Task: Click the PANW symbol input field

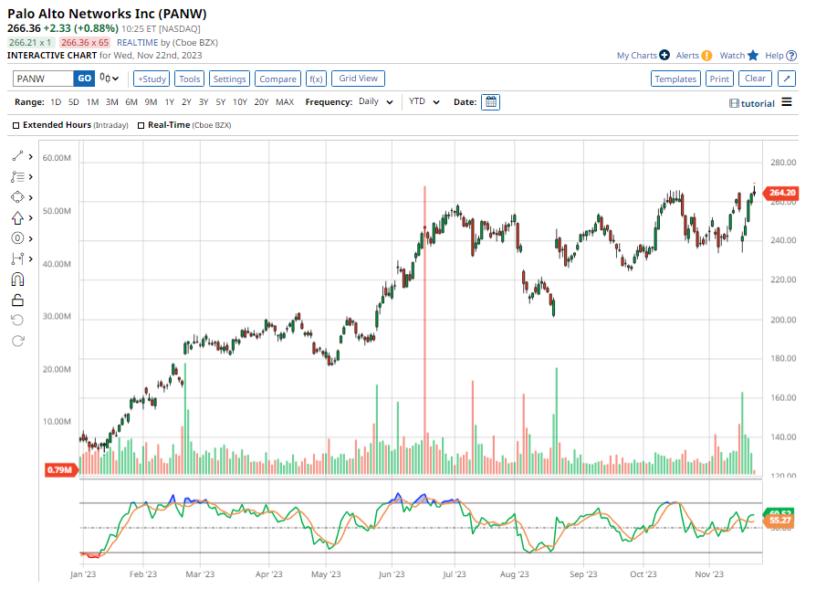Action: (43, 79)
